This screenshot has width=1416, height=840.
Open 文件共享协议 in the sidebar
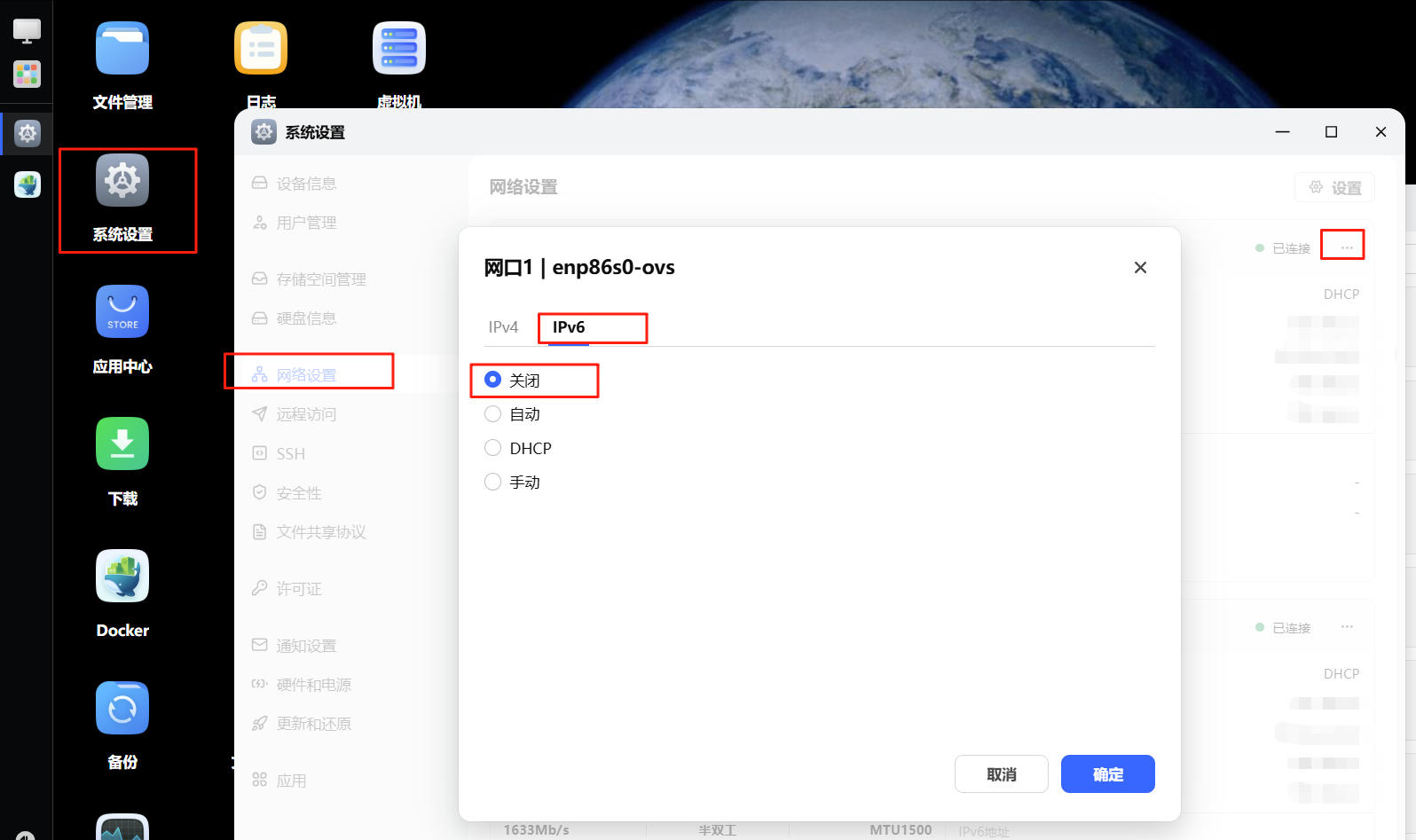click(321, 531)
